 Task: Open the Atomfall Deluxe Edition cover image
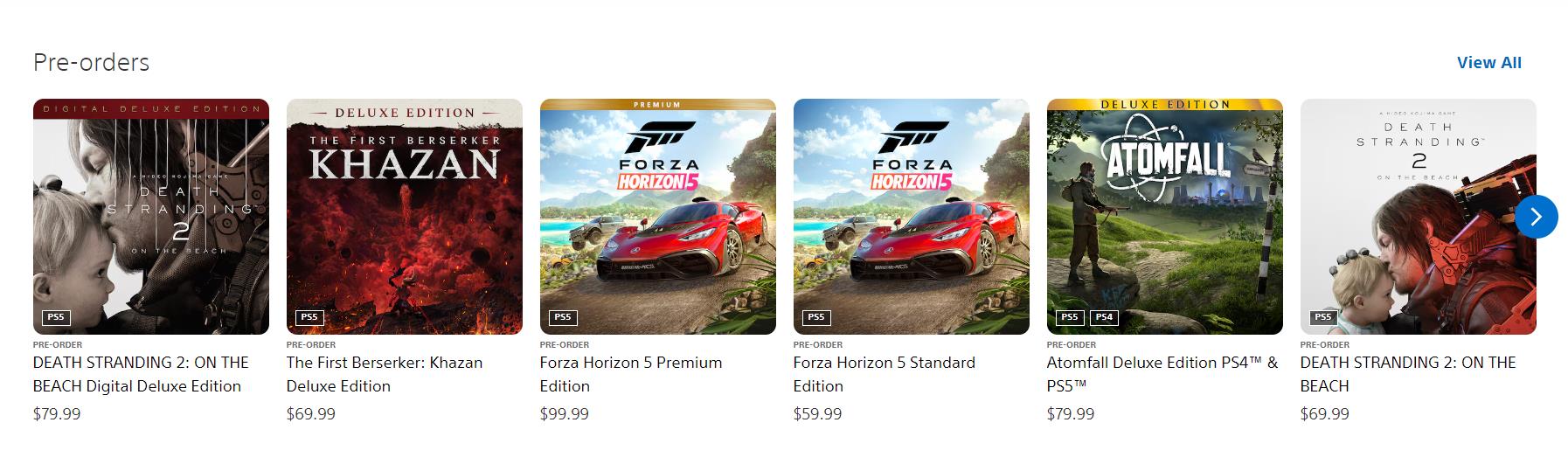click(1165, 216)
